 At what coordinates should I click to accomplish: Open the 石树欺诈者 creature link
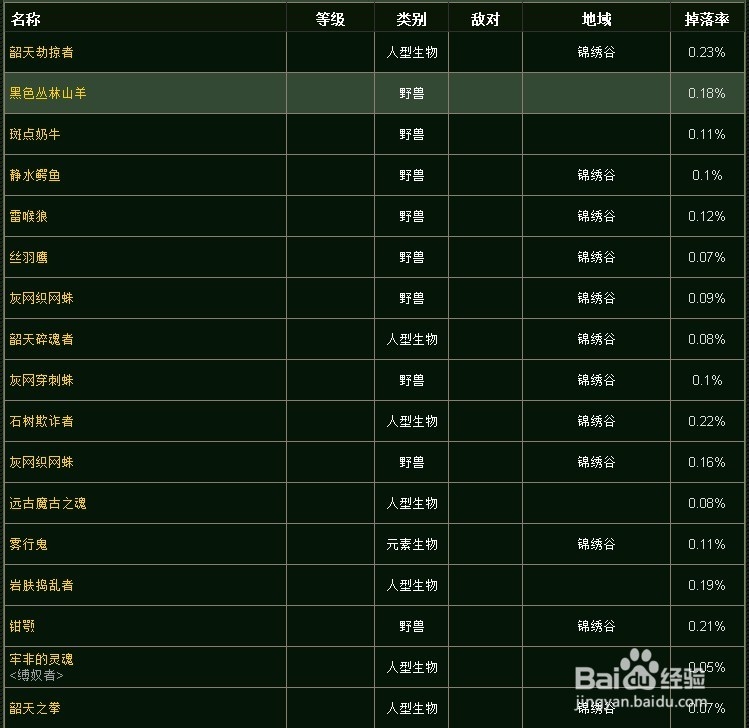click(41, 421)
